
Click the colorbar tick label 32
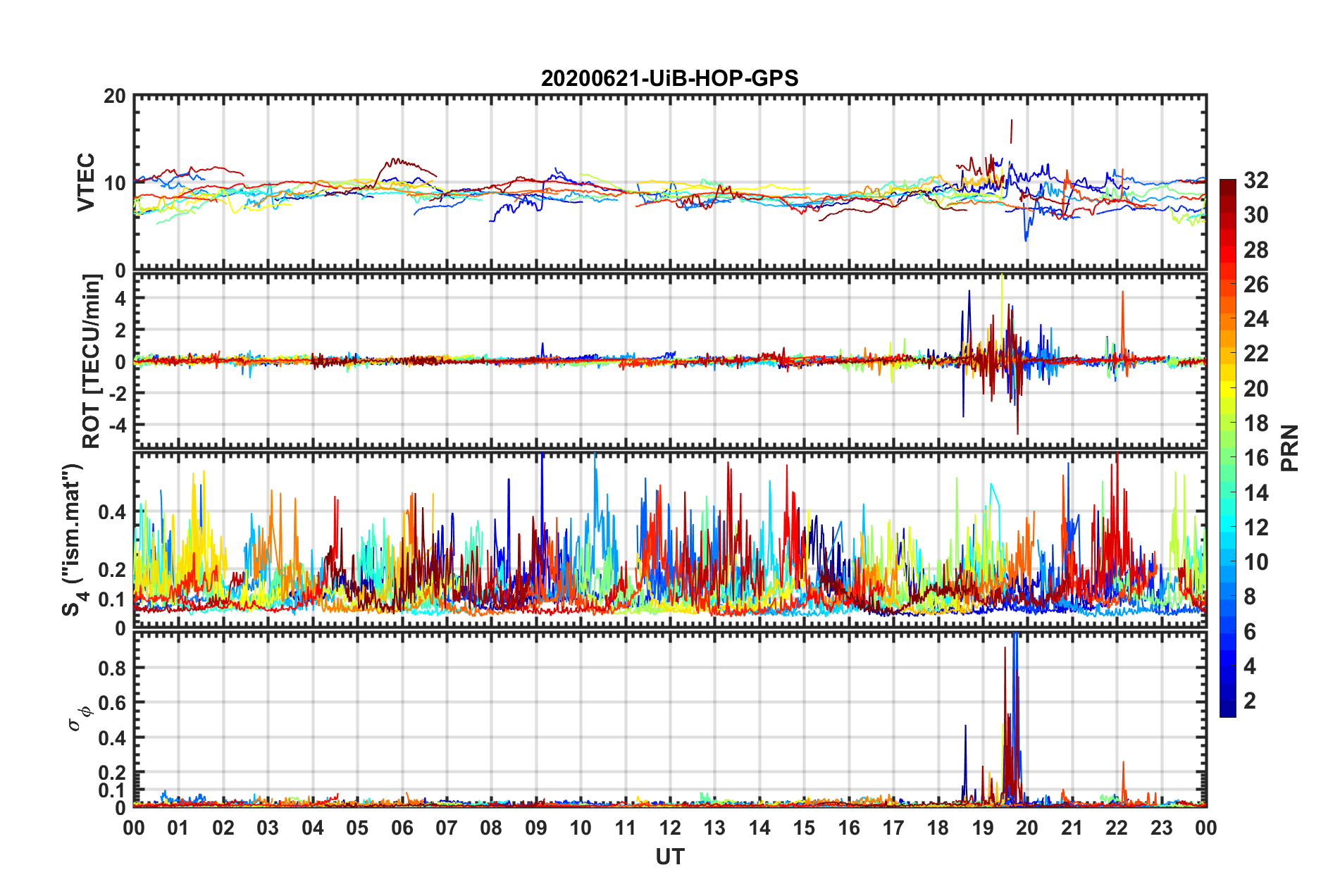click(x=1255, y=180)
